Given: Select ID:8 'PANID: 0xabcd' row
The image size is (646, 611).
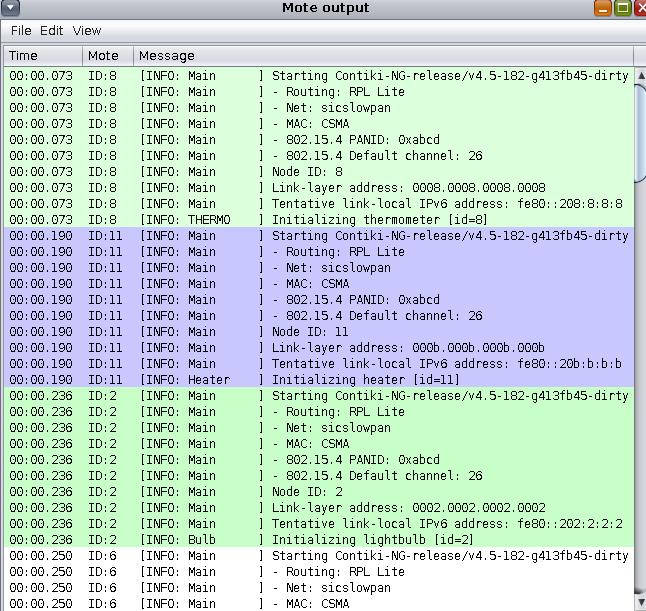Looking at the screenshot, I should coord(318,140).
